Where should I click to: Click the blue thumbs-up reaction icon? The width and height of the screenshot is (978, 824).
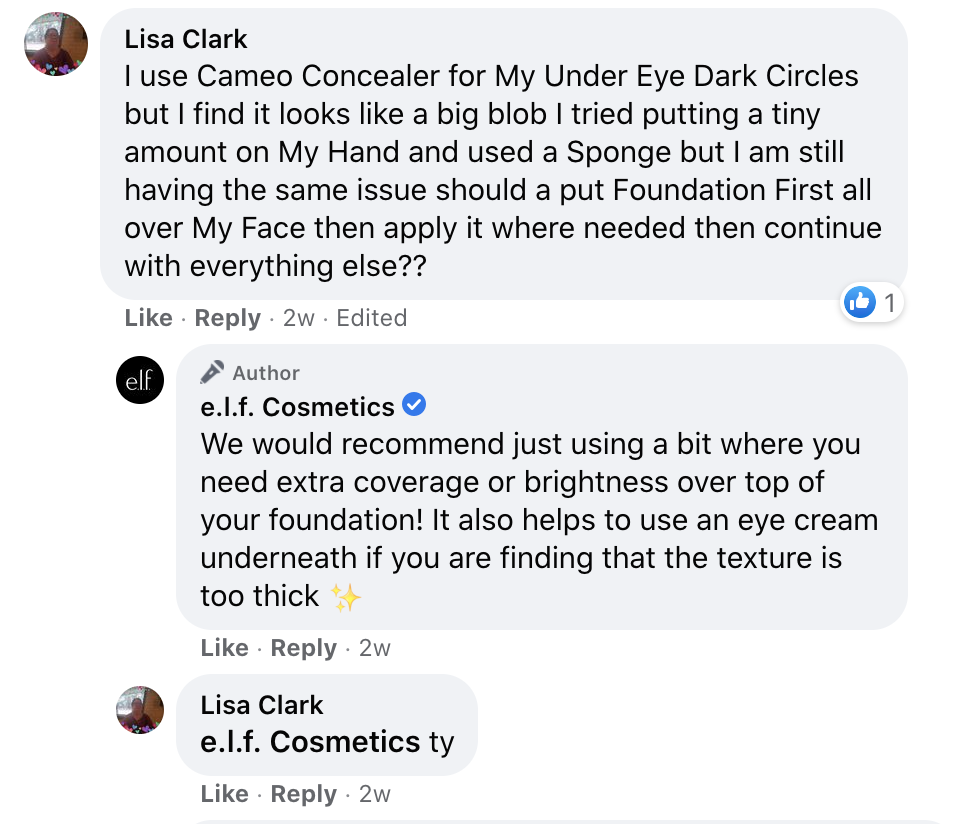(860, 303)
